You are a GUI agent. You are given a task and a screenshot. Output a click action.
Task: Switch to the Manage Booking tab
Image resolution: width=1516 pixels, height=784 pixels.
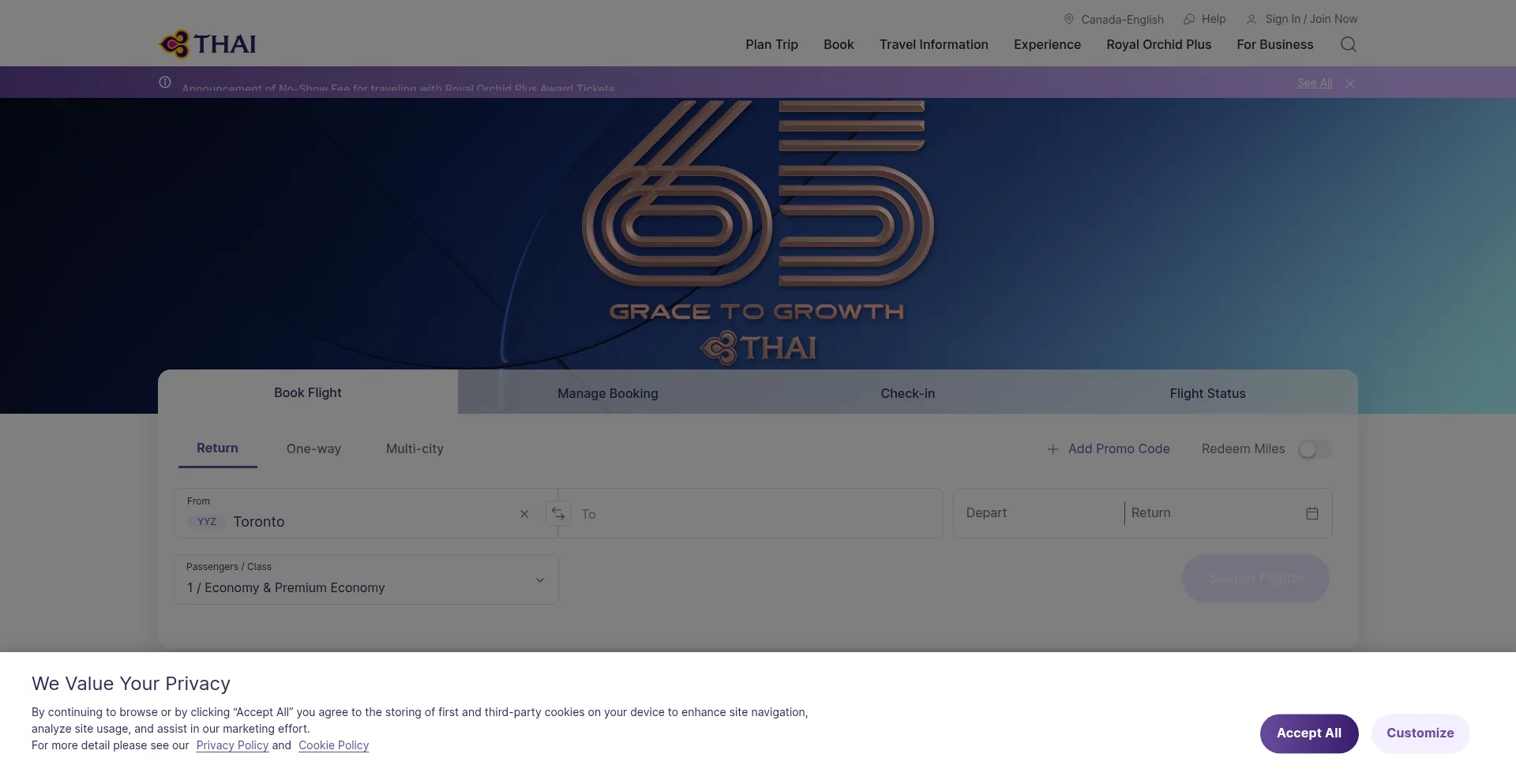click(607, 393)
